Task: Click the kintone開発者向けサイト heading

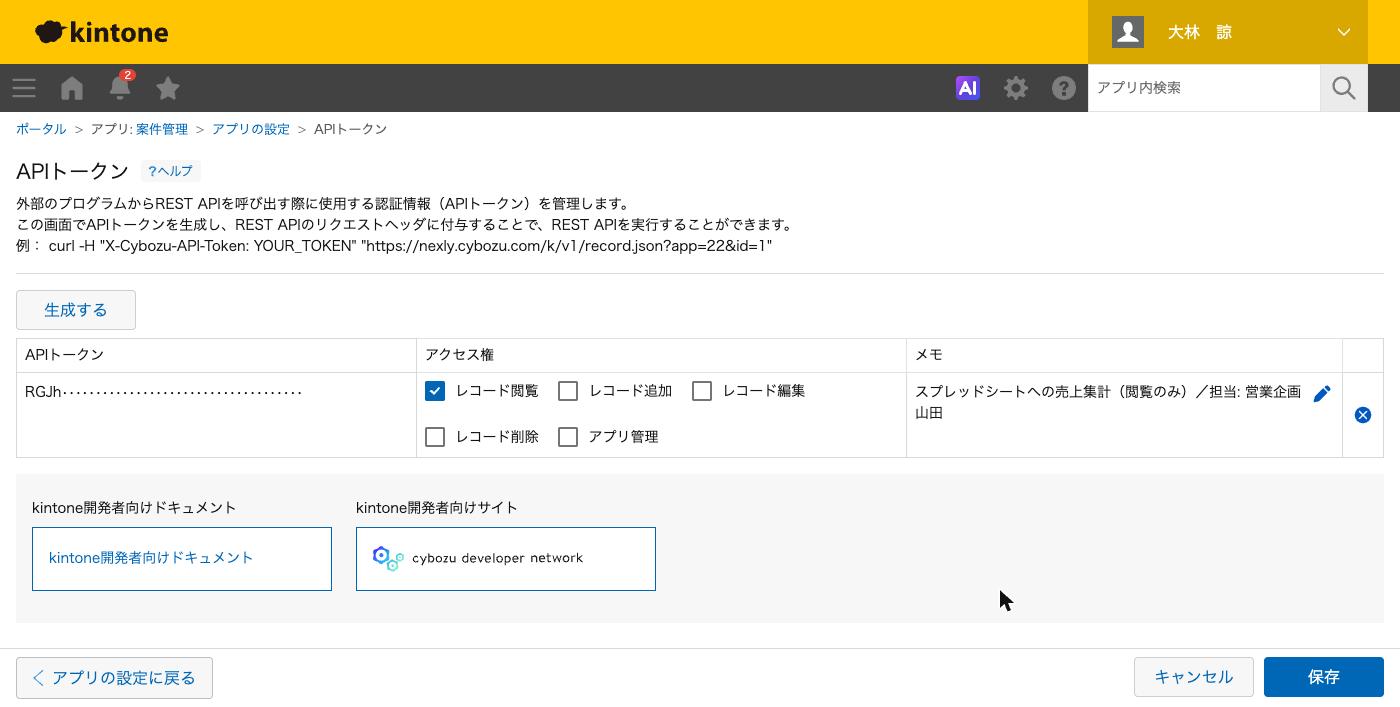Action: pos(437,508)
